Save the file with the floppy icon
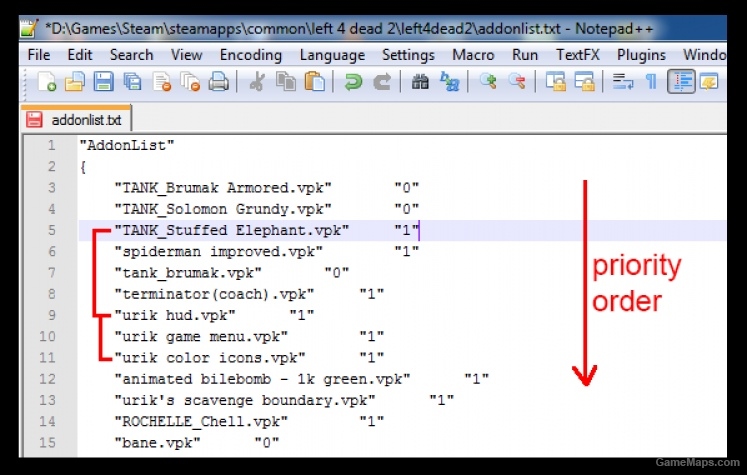 click(x=103, y=81)
